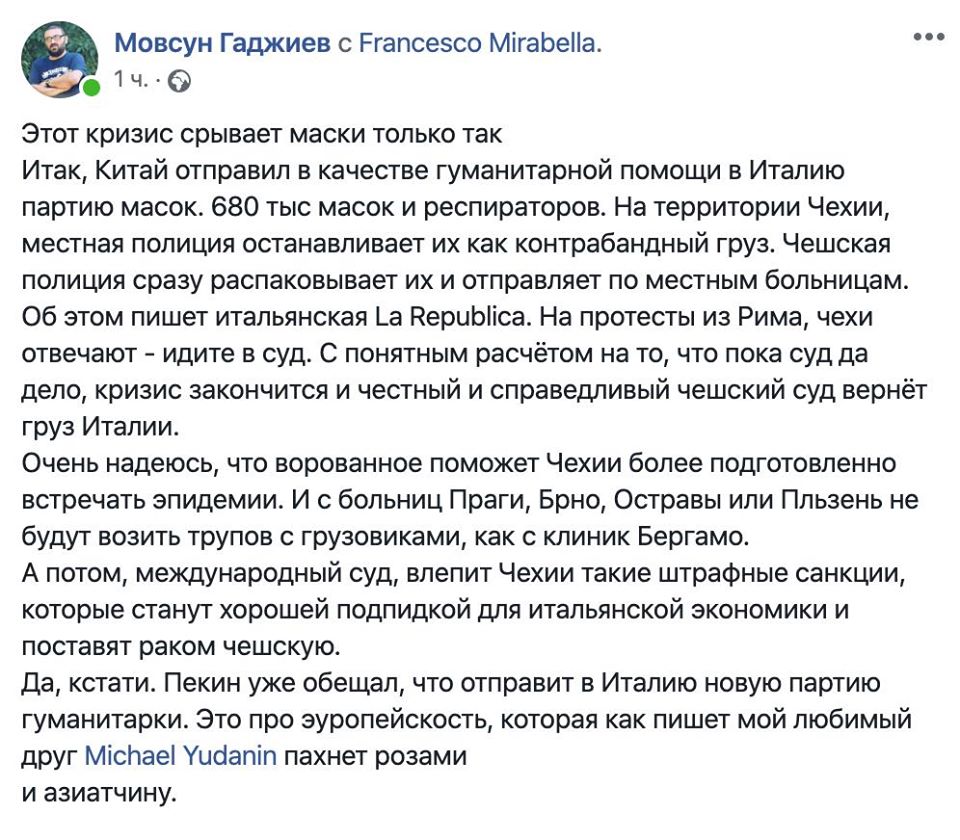Viewport: 960px width, 840px height.
Task: Click the word "Бергамо" in the text
Action: coord(692,536)
